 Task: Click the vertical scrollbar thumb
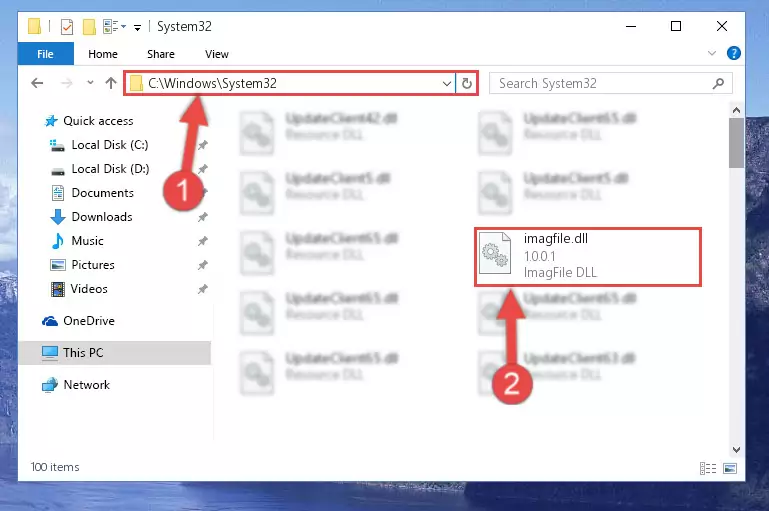pos(736,142)
